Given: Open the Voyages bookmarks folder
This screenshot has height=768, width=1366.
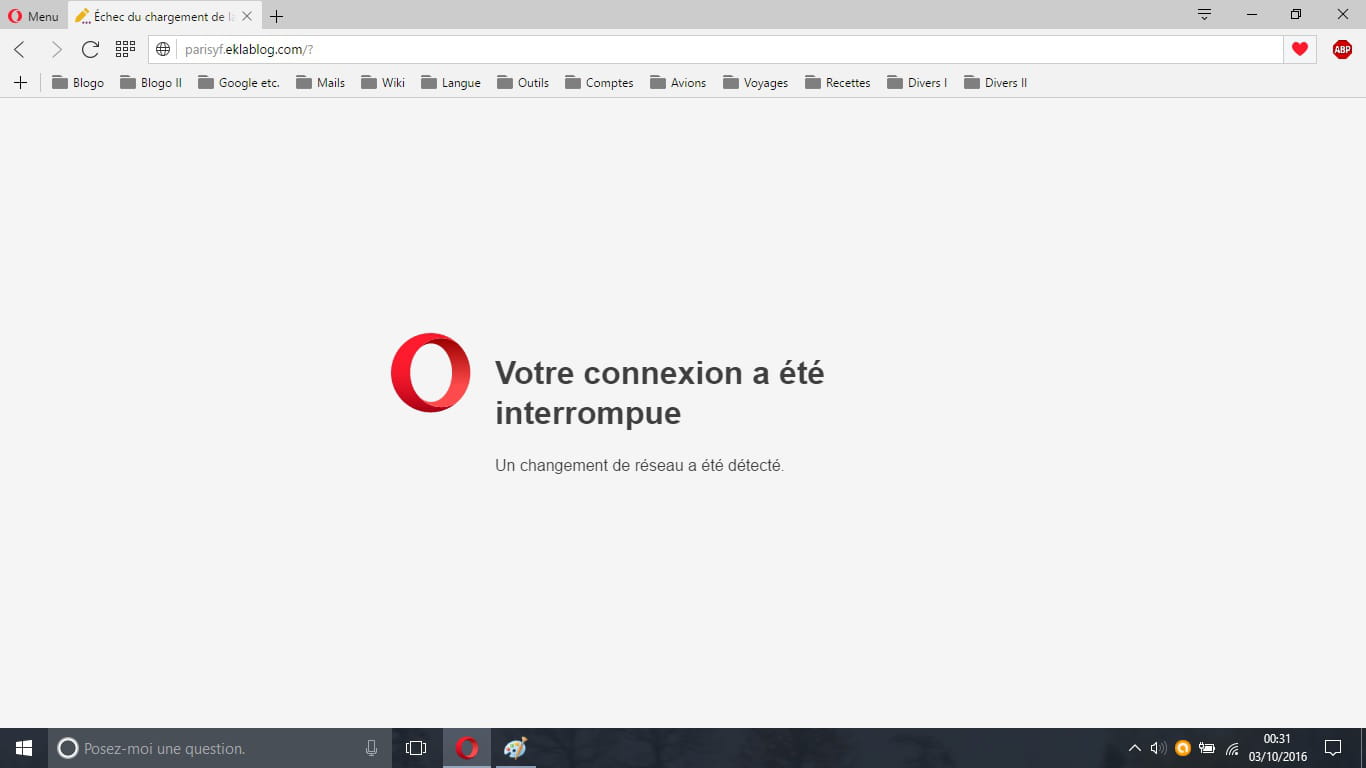Looking at the screenshot, I should click(755, 83).
